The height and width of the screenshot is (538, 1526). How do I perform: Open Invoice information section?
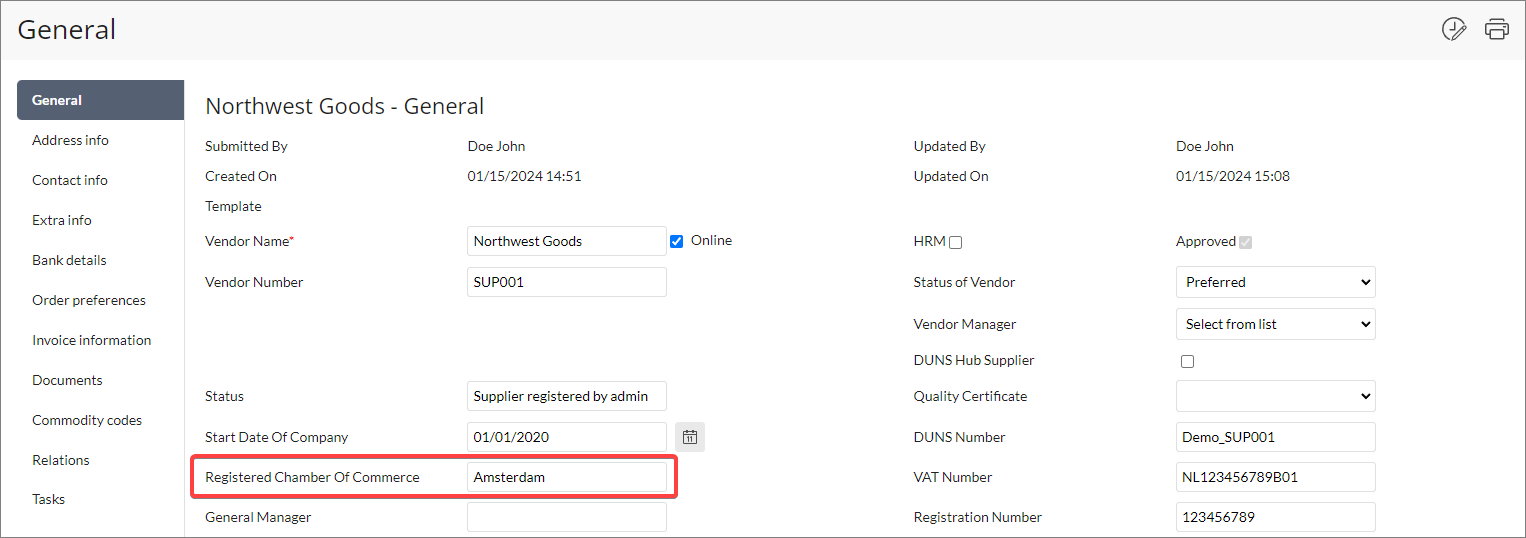click(x=92, y=340)
